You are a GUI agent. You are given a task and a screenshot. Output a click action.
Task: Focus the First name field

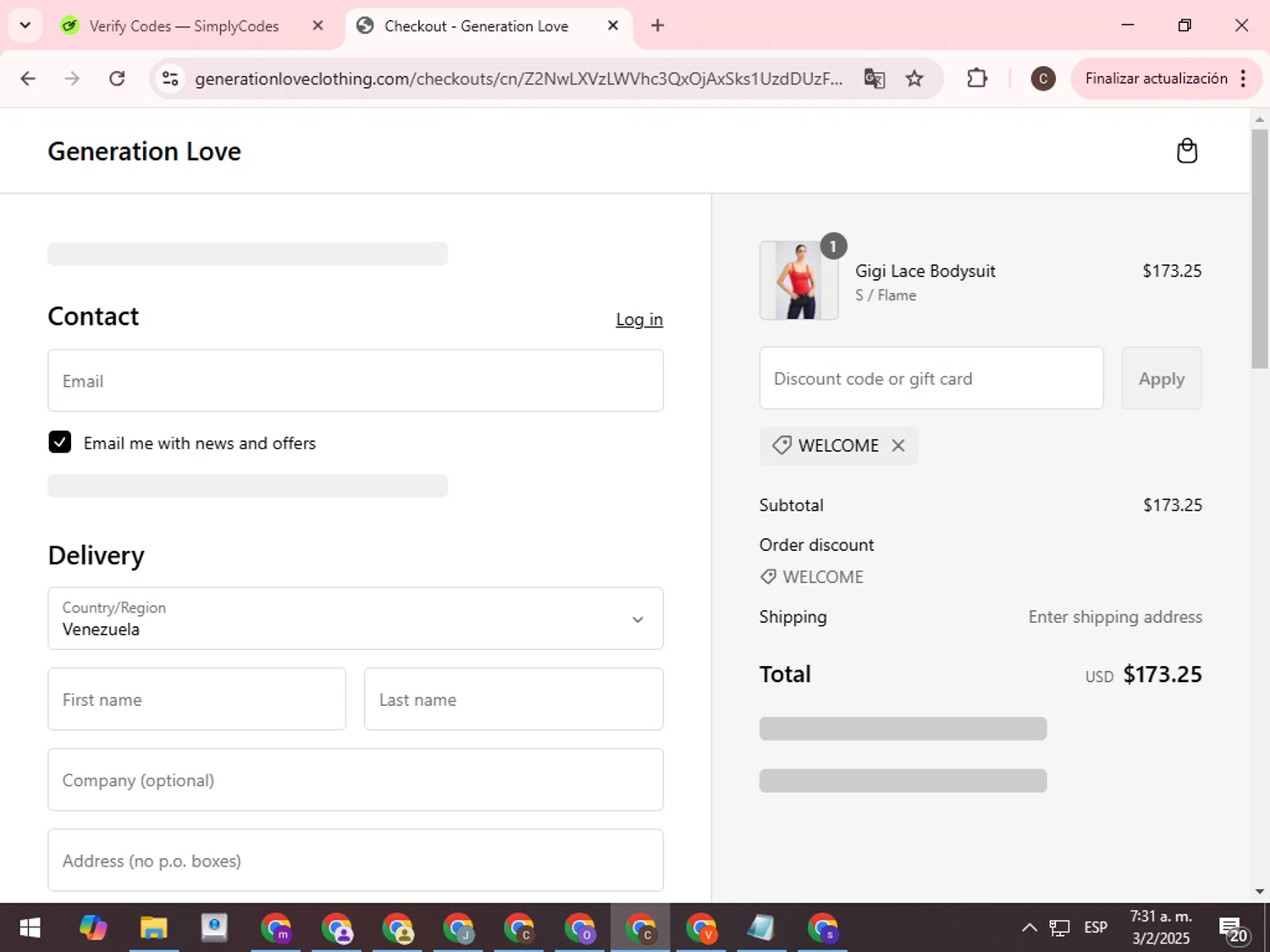pyautogui.click(x=197, y=699)
